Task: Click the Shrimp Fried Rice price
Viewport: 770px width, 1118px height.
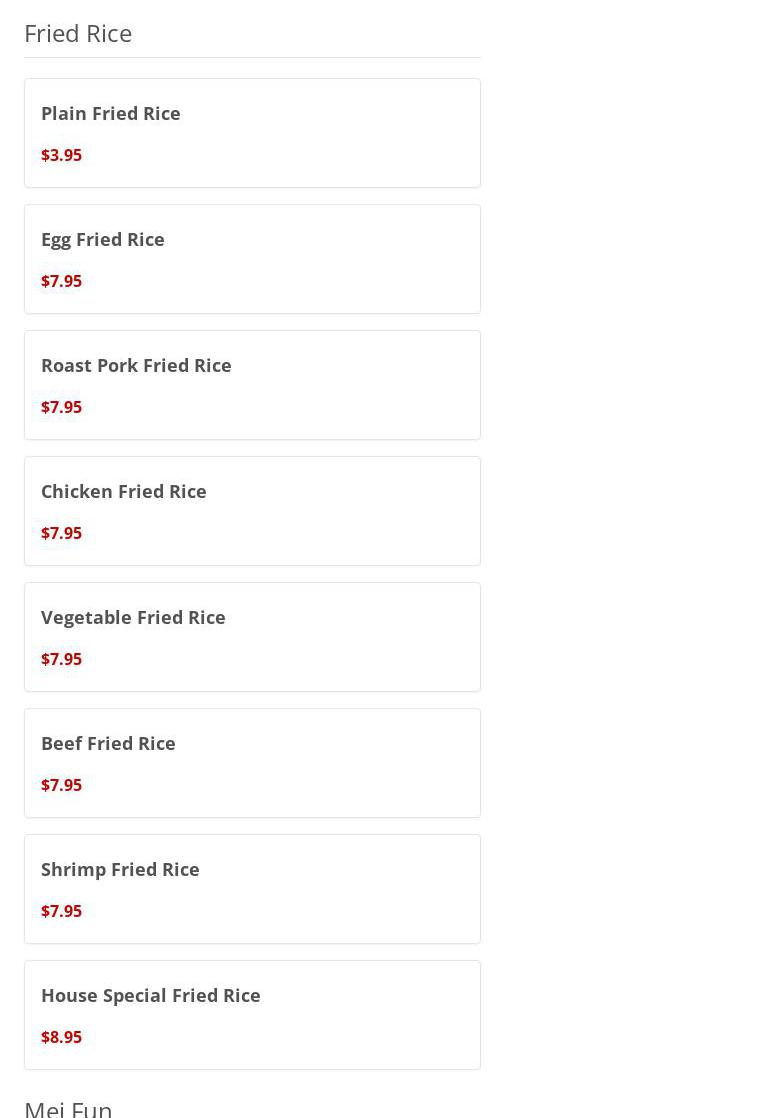Action: [61, 911]
